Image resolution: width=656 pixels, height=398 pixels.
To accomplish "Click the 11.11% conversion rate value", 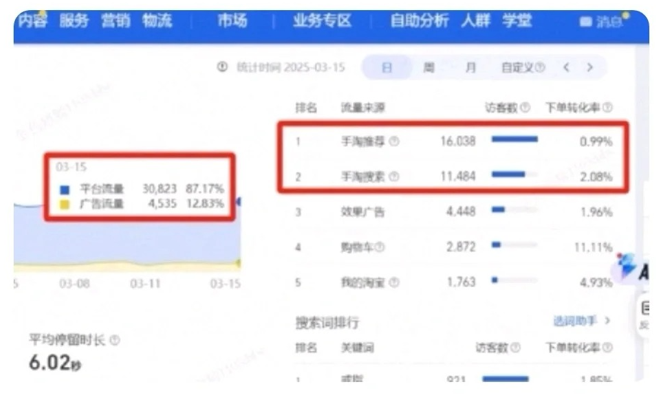I will point(593,247).
